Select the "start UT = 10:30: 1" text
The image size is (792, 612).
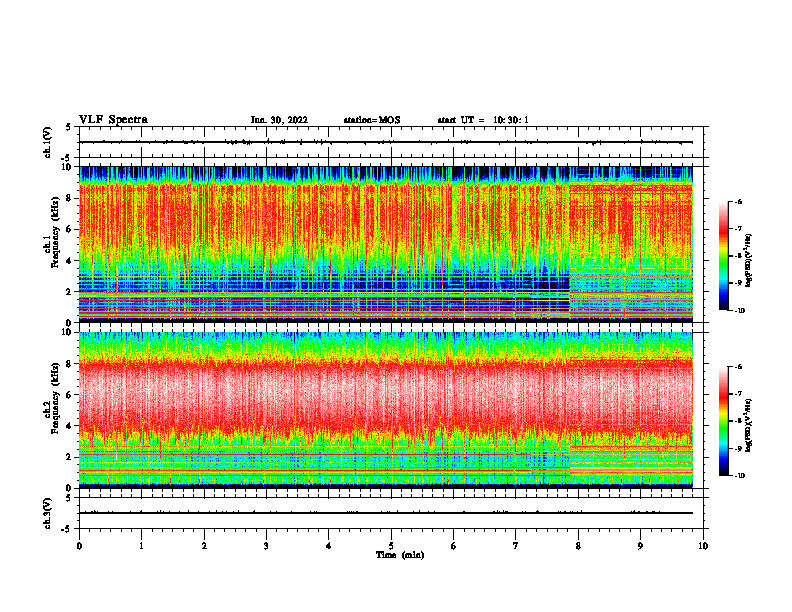tap(483, 120)
